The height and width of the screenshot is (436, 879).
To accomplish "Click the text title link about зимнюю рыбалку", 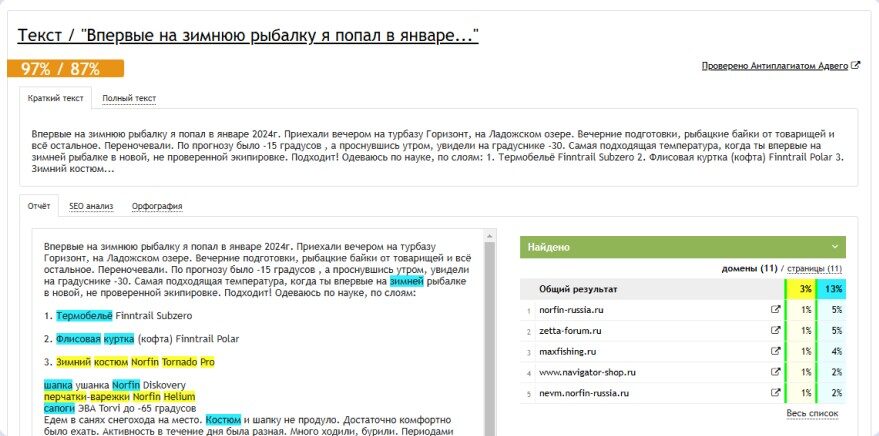I will pyautogui.click(x=248, y=36).
